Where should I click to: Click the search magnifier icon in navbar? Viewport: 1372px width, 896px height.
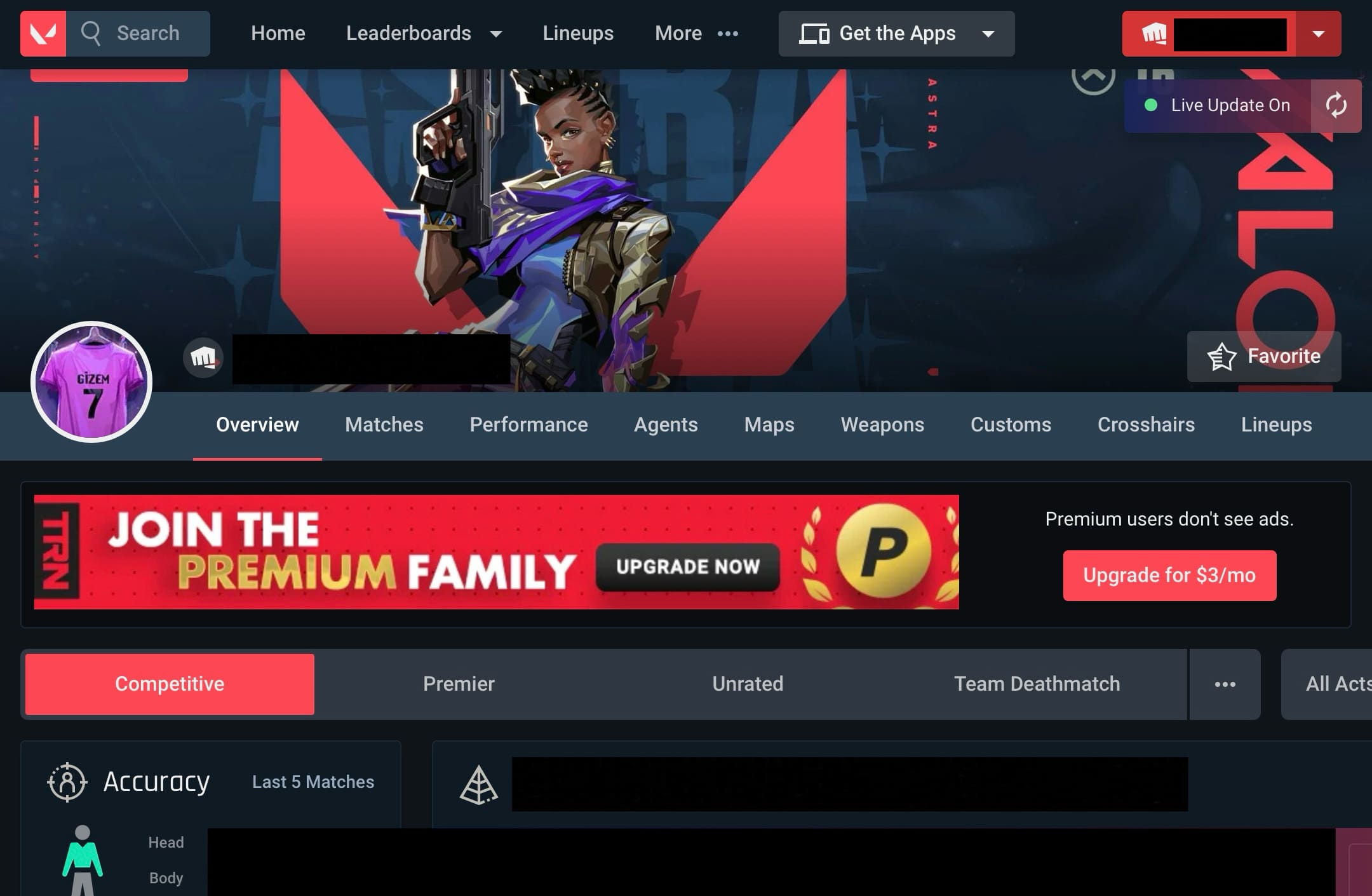[x=91, y=33]
